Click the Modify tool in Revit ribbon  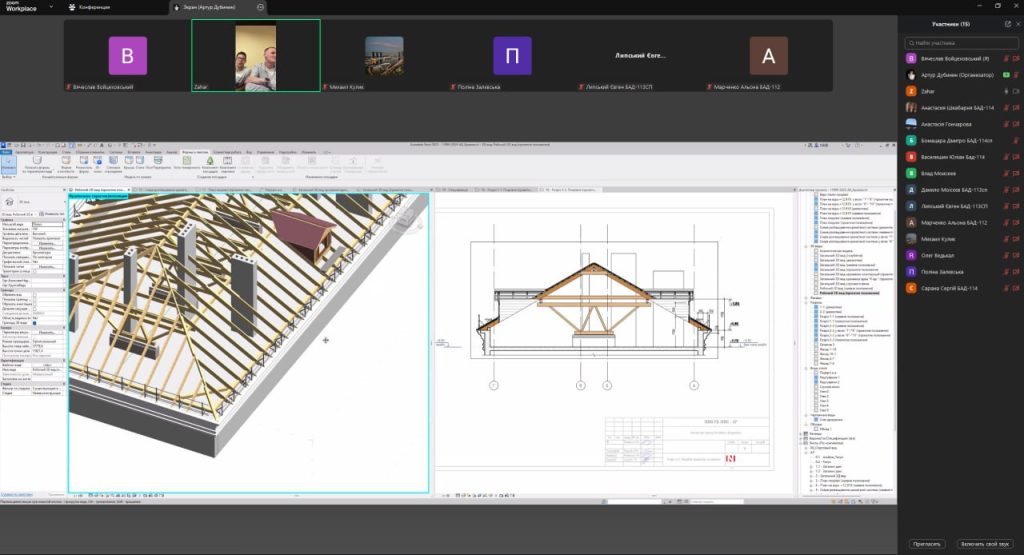click(10, 161)
